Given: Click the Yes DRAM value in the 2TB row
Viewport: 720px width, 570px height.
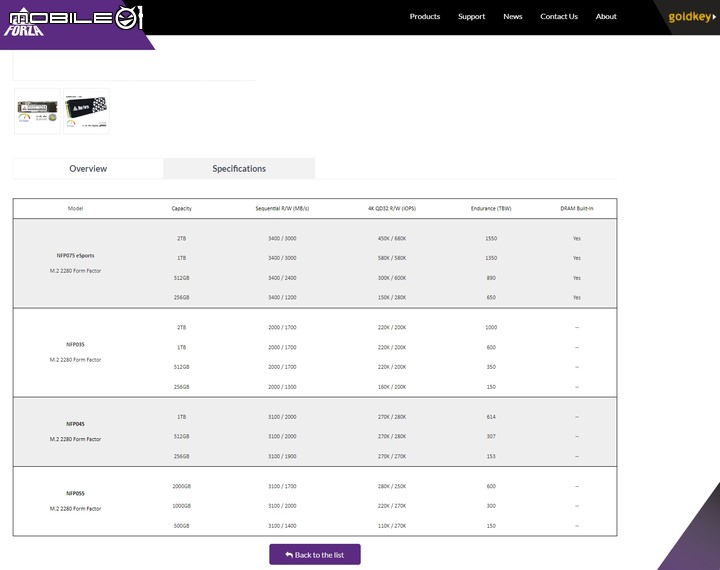Looking at the screenshot, I should click(577, 238).
